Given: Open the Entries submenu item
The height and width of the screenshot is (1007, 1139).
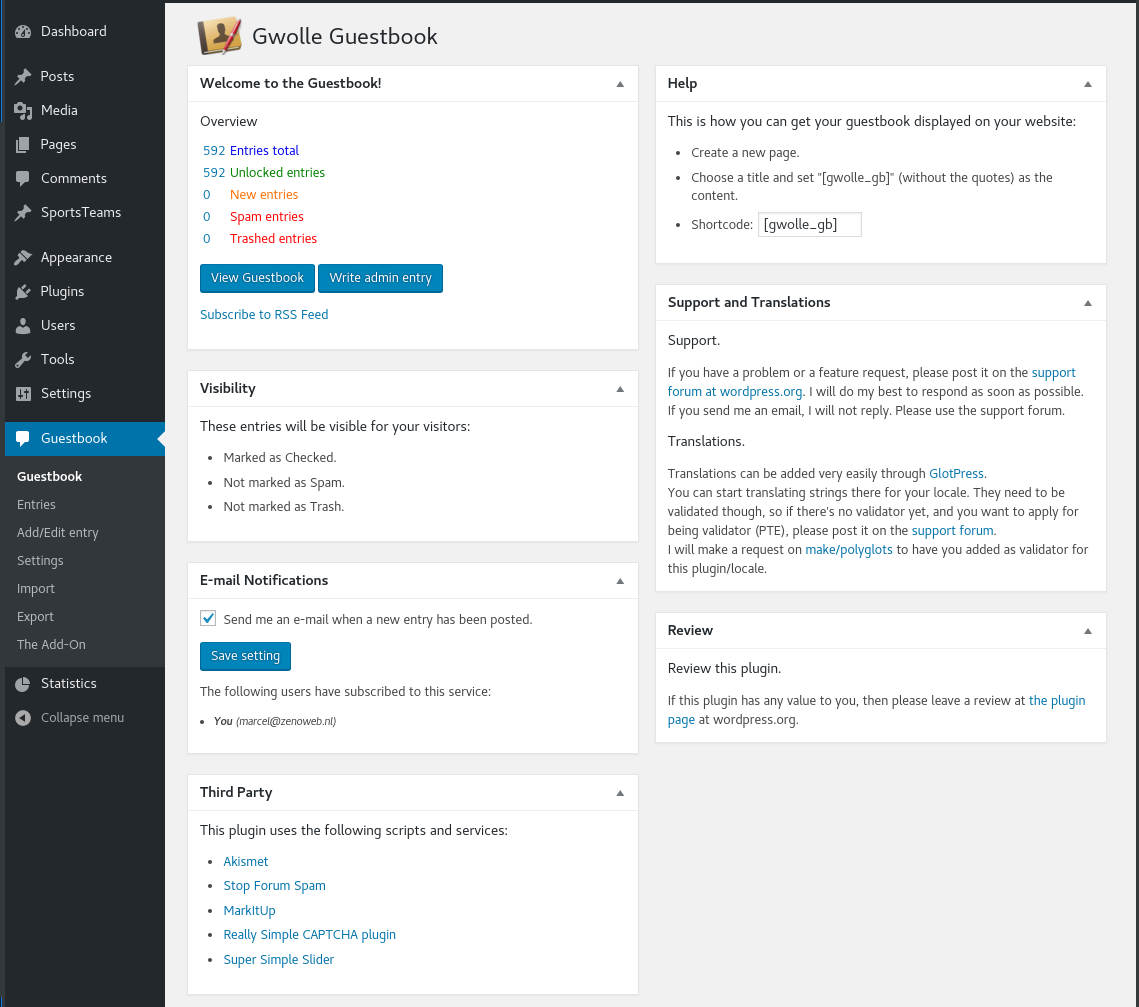Looking at the screenshot, I should pos(36,504).
